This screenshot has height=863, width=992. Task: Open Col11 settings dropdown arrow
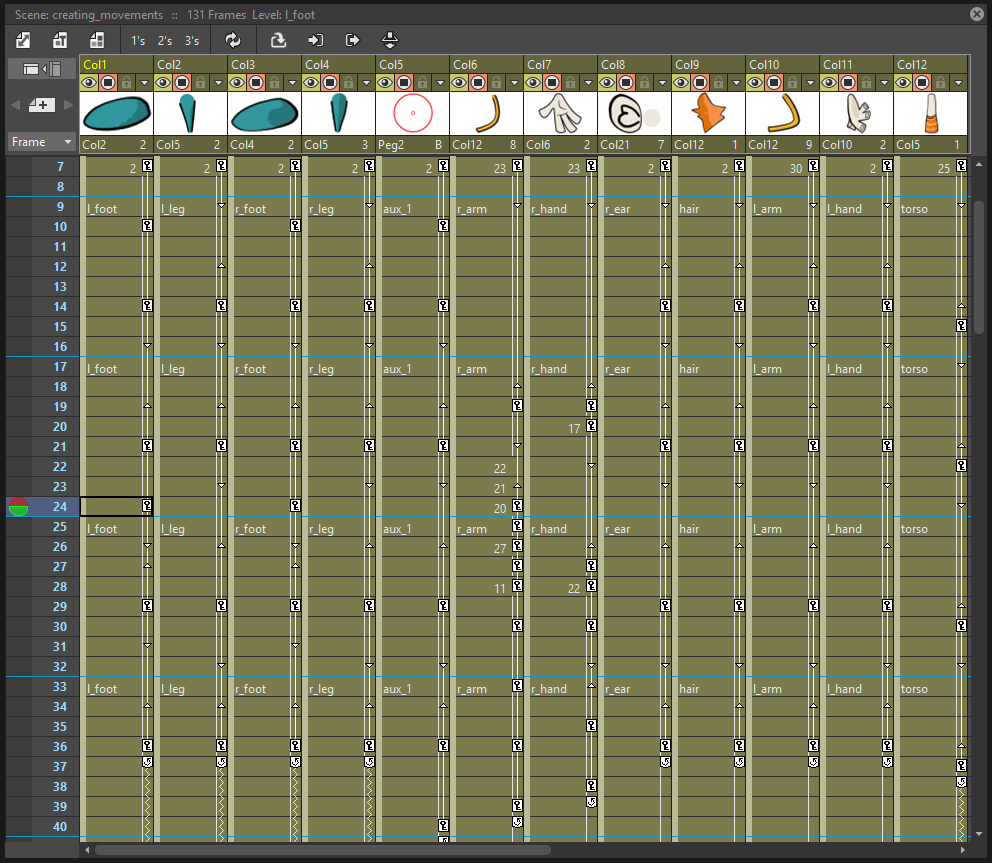coord(884,83)
